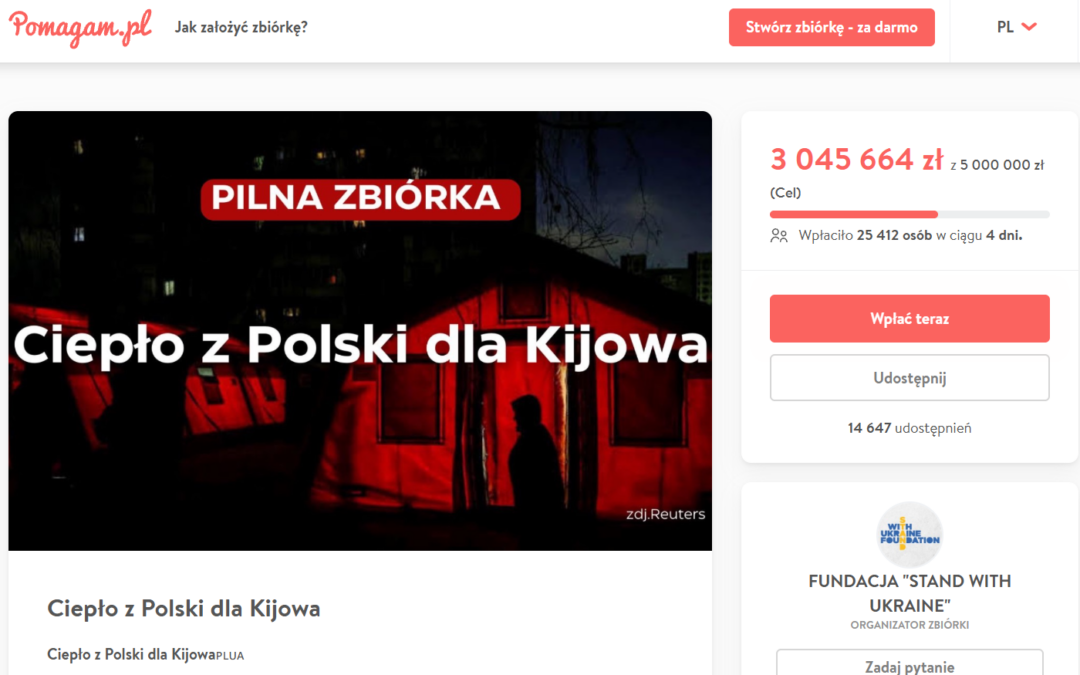Click the donors people icon
Viewport: 1080px width, 675px height.
coord(779,236)
